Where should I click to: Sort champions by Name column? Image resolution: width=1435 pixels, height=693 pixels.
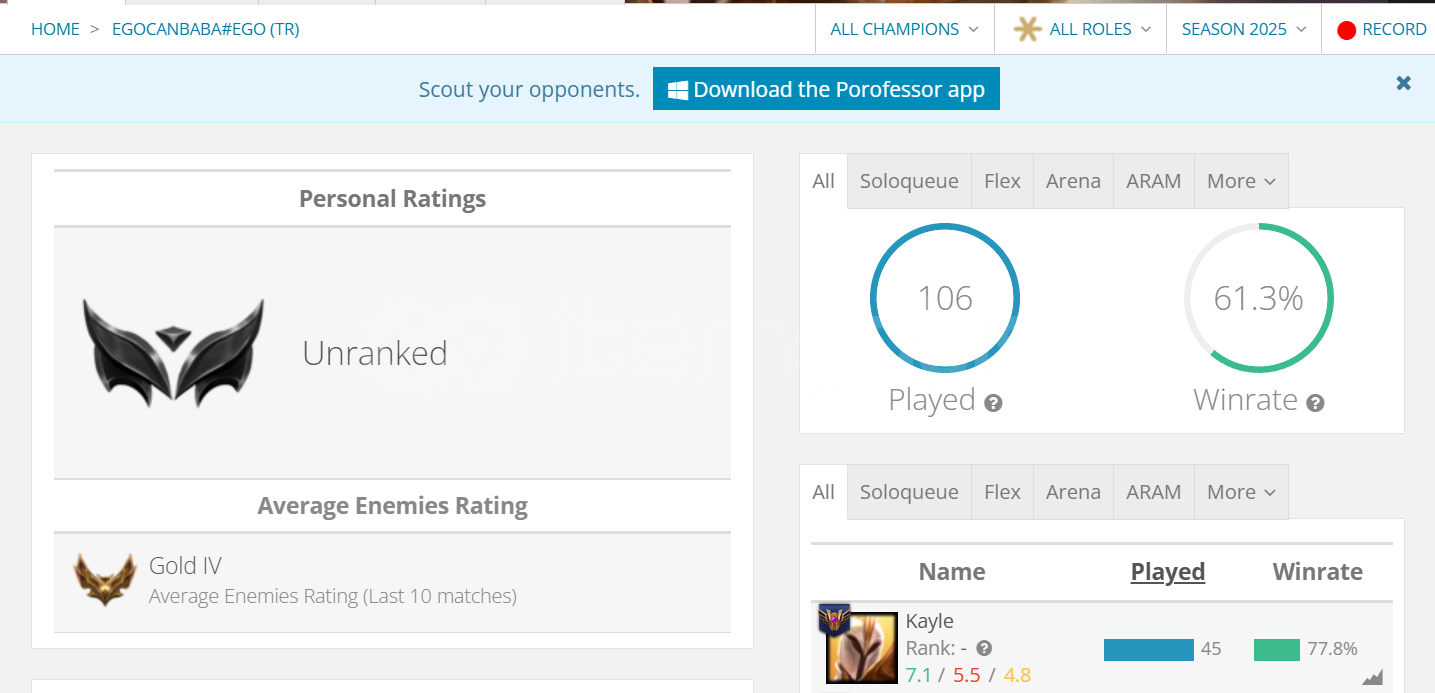click(952, 572)
